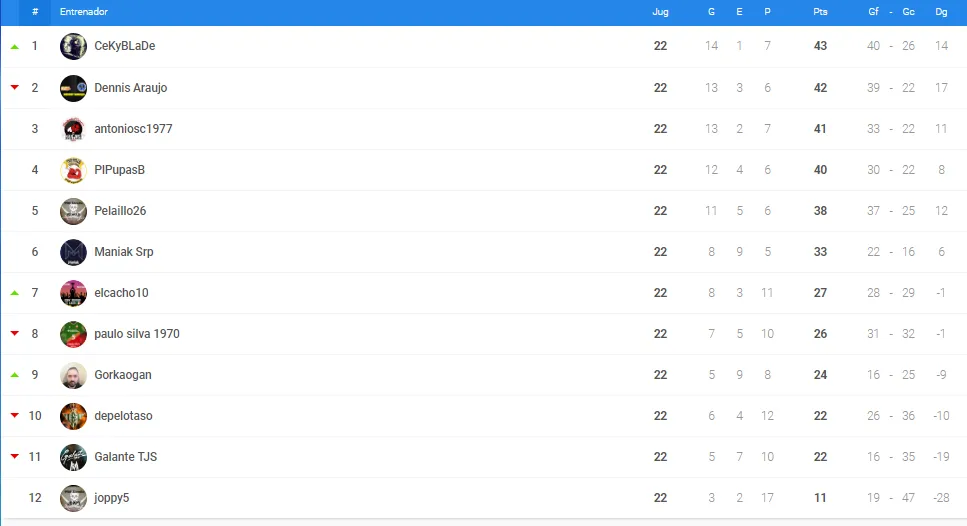Click the Dg column header
The height and width of the screenshot is (526, 967).
(x=941, y=12)
